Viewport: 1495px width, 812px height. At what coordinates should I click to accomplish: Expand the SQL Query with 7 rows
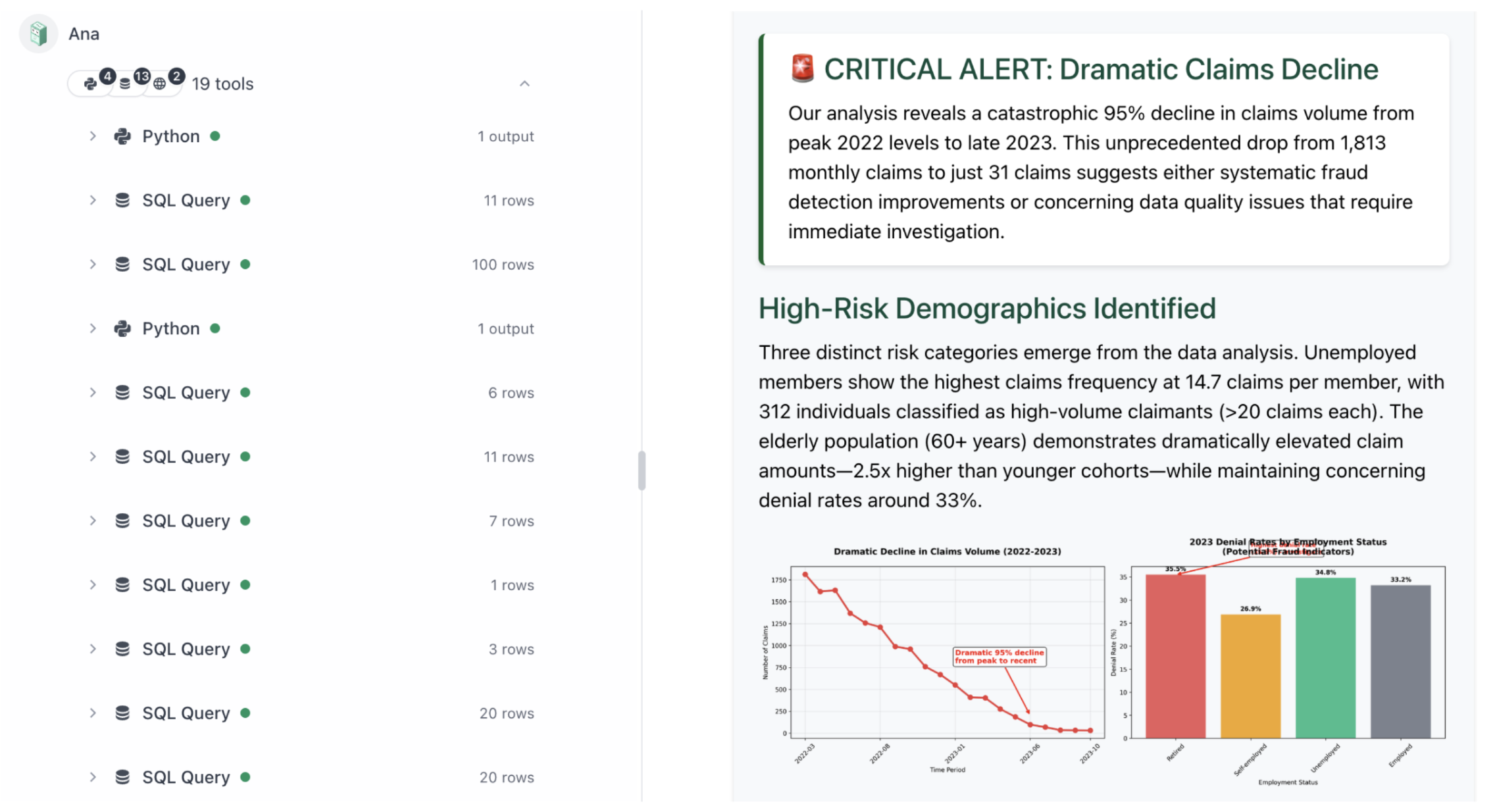point(93,521)
